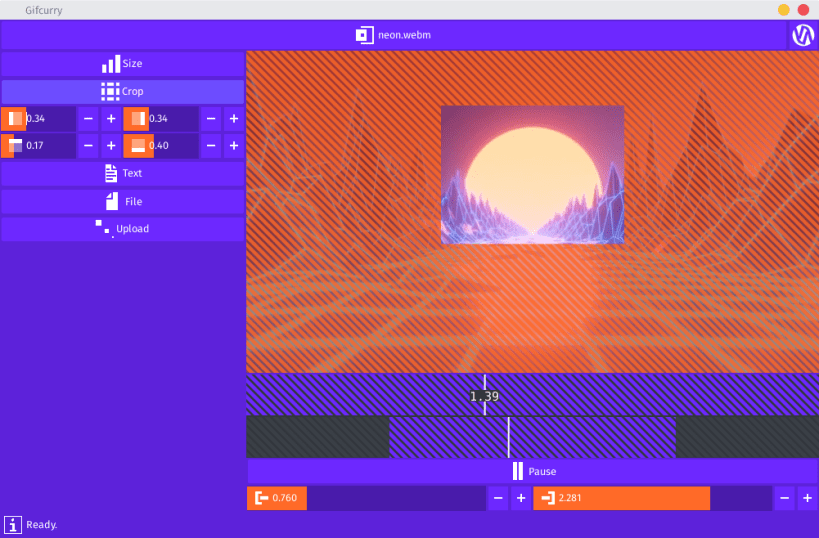The height and width of the screenshot is (538, 819).
Task: Click the end time bracket icon
Action: pyautogui.click(x=548, y=498)
